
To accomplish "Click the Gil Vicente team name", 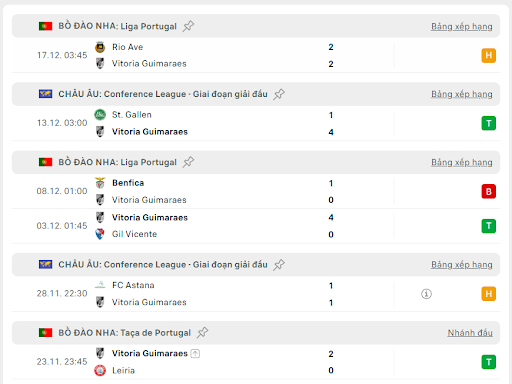I will click(x=134, y=234).
